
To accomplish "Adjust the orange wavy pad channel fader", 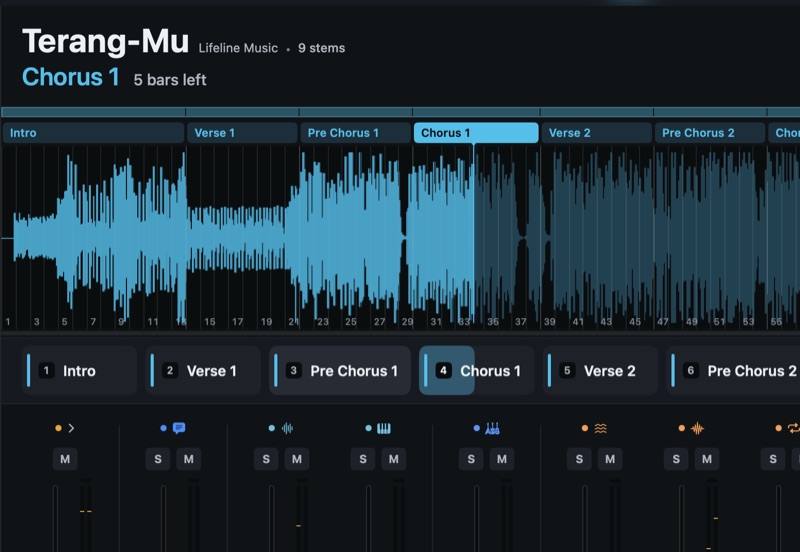I will (585, 518).
